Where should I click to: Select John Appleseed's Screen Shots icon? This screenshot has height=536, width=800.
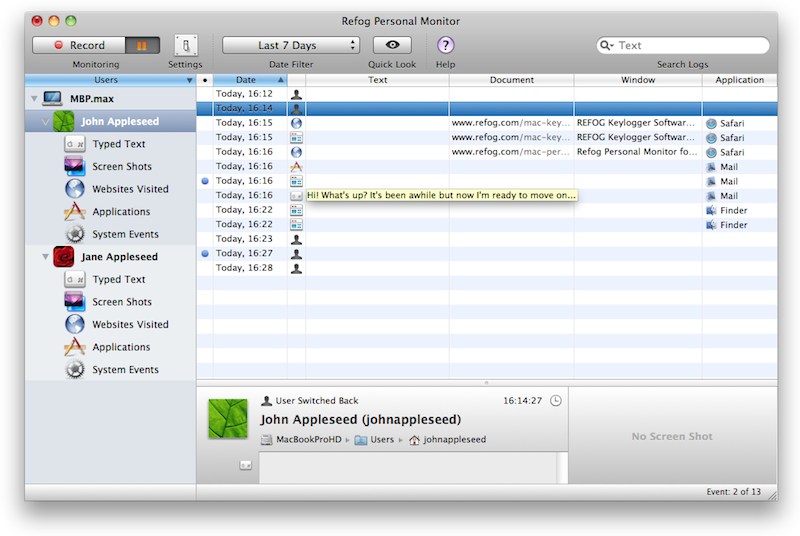(75, 166)
